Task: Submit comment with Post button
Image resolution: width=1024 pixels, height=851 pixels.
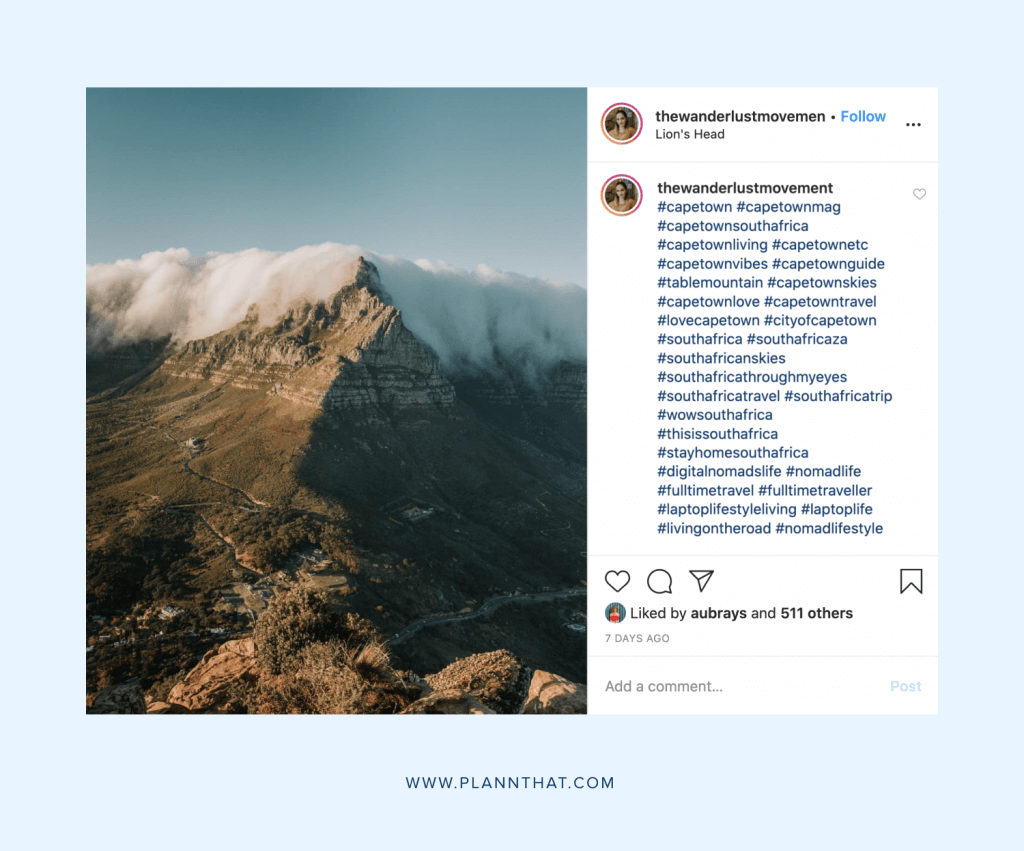Action: pos(905,686)
